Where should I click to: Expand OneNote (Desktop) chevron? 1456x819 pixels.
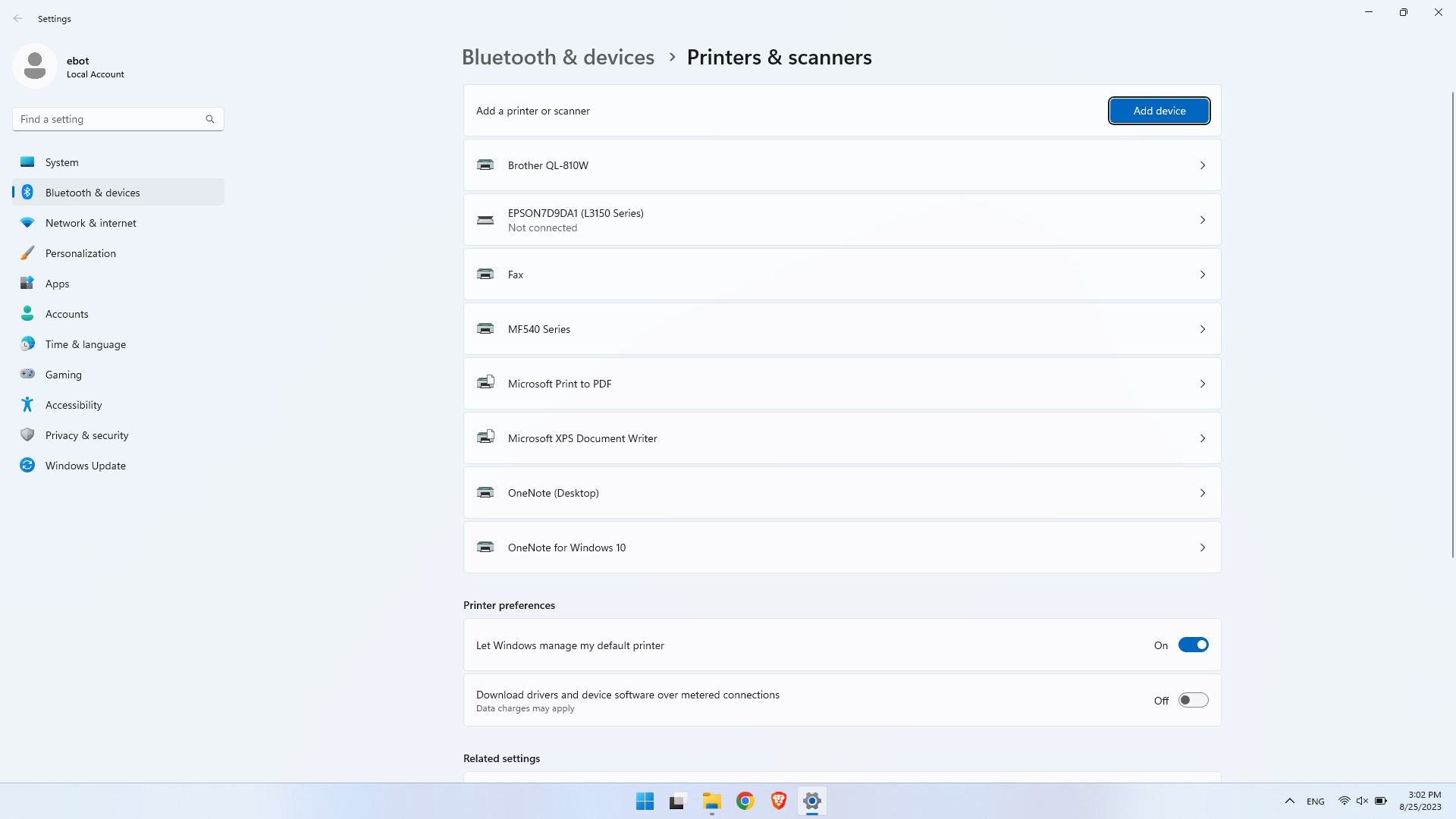point(1203,493)
